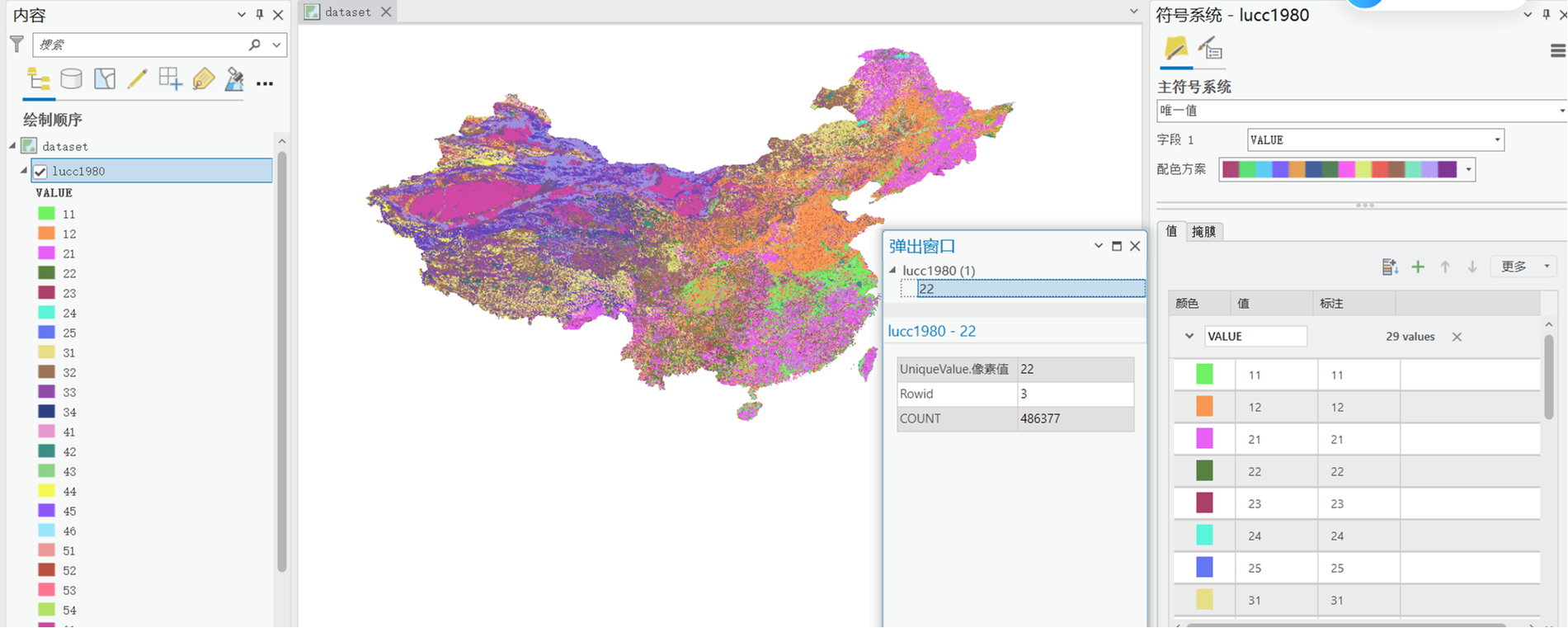Open Vary symbology by attribute tab icon
This screenshot has width=1568, height=628.
point(1210,49)
